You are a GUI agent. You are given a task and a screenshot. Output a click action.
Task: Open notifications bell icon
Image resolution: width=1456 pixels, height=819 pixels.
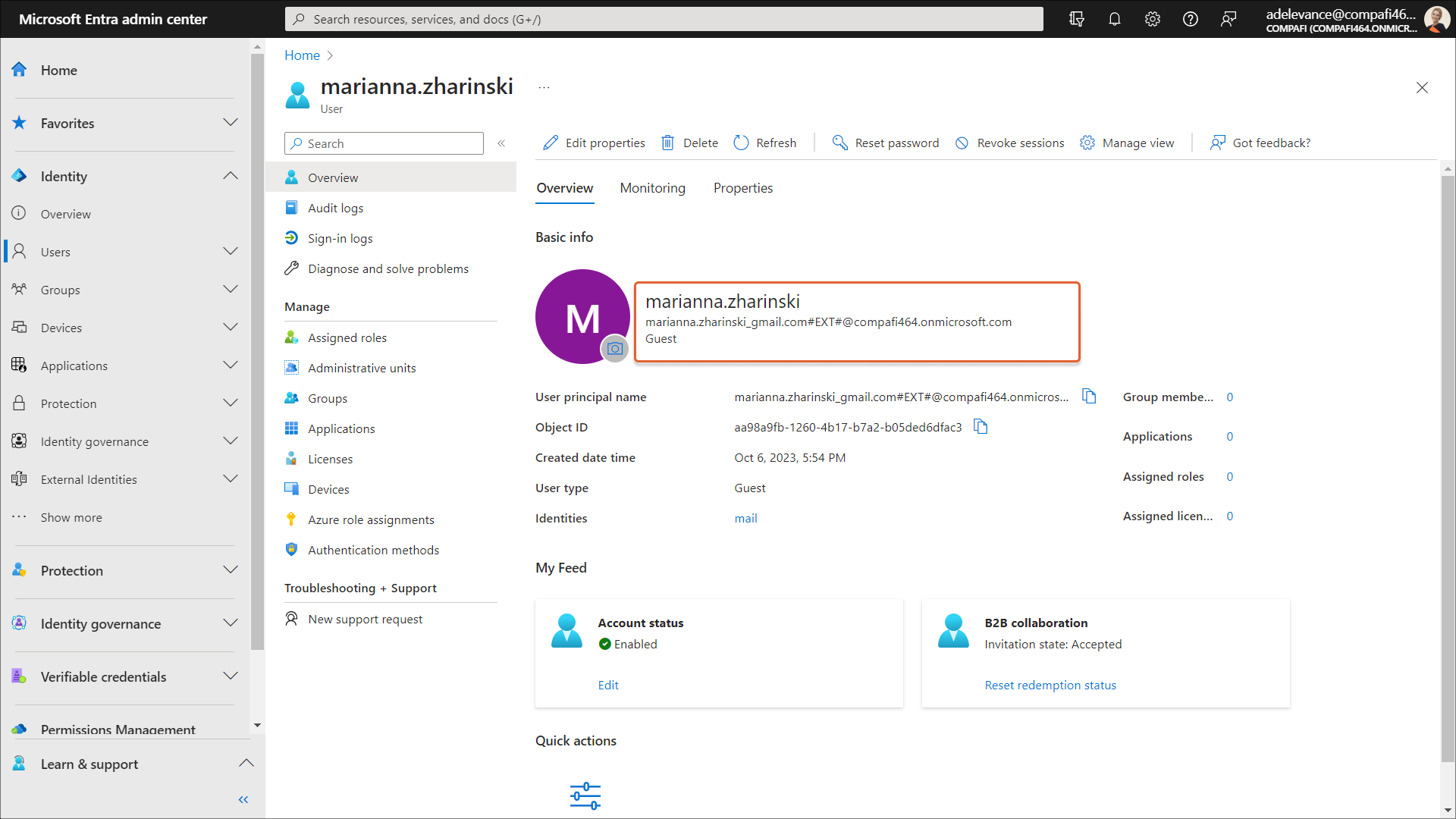1114,19
